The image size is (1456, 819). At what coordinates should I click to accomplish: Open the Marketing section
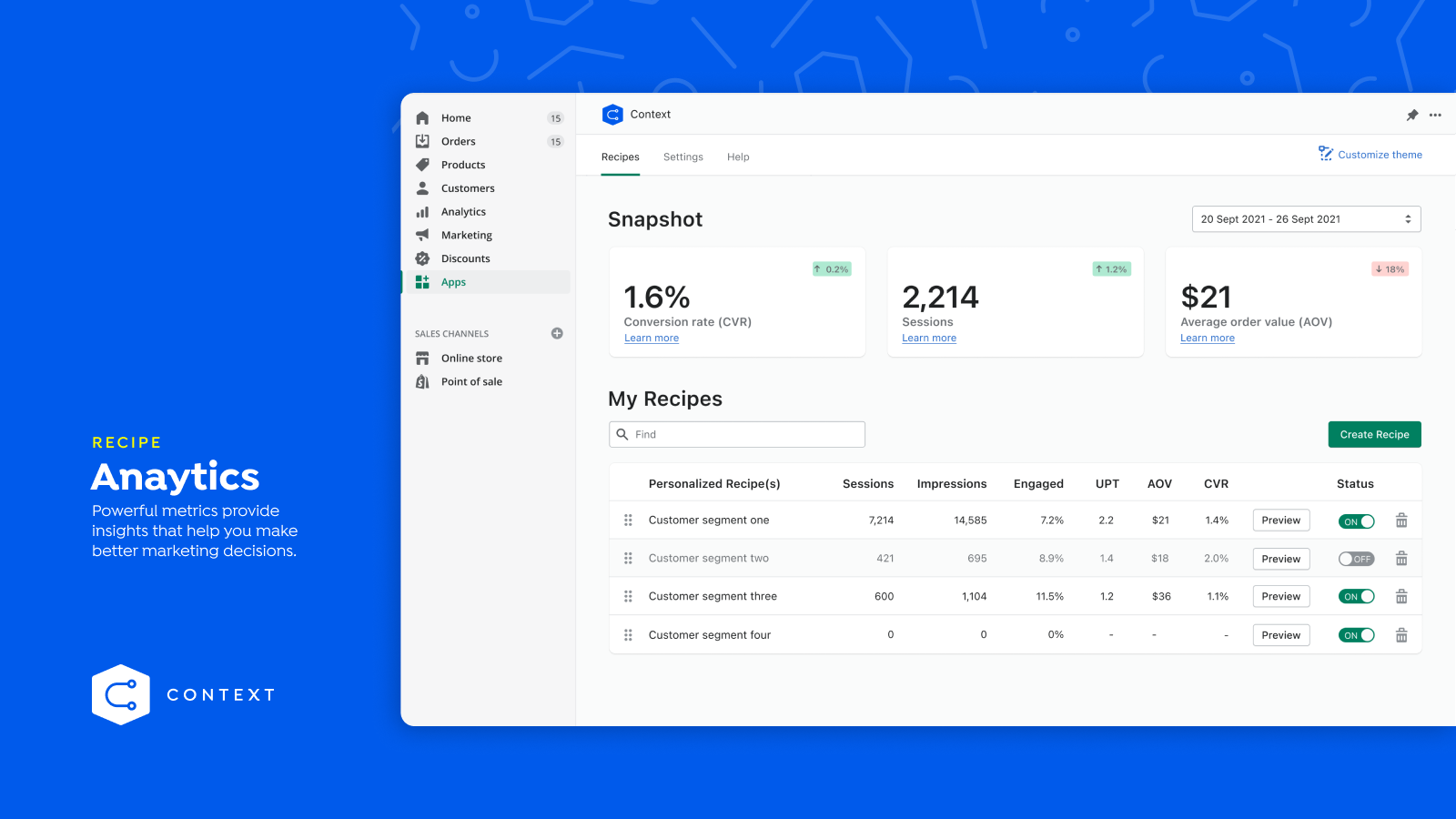466,235
